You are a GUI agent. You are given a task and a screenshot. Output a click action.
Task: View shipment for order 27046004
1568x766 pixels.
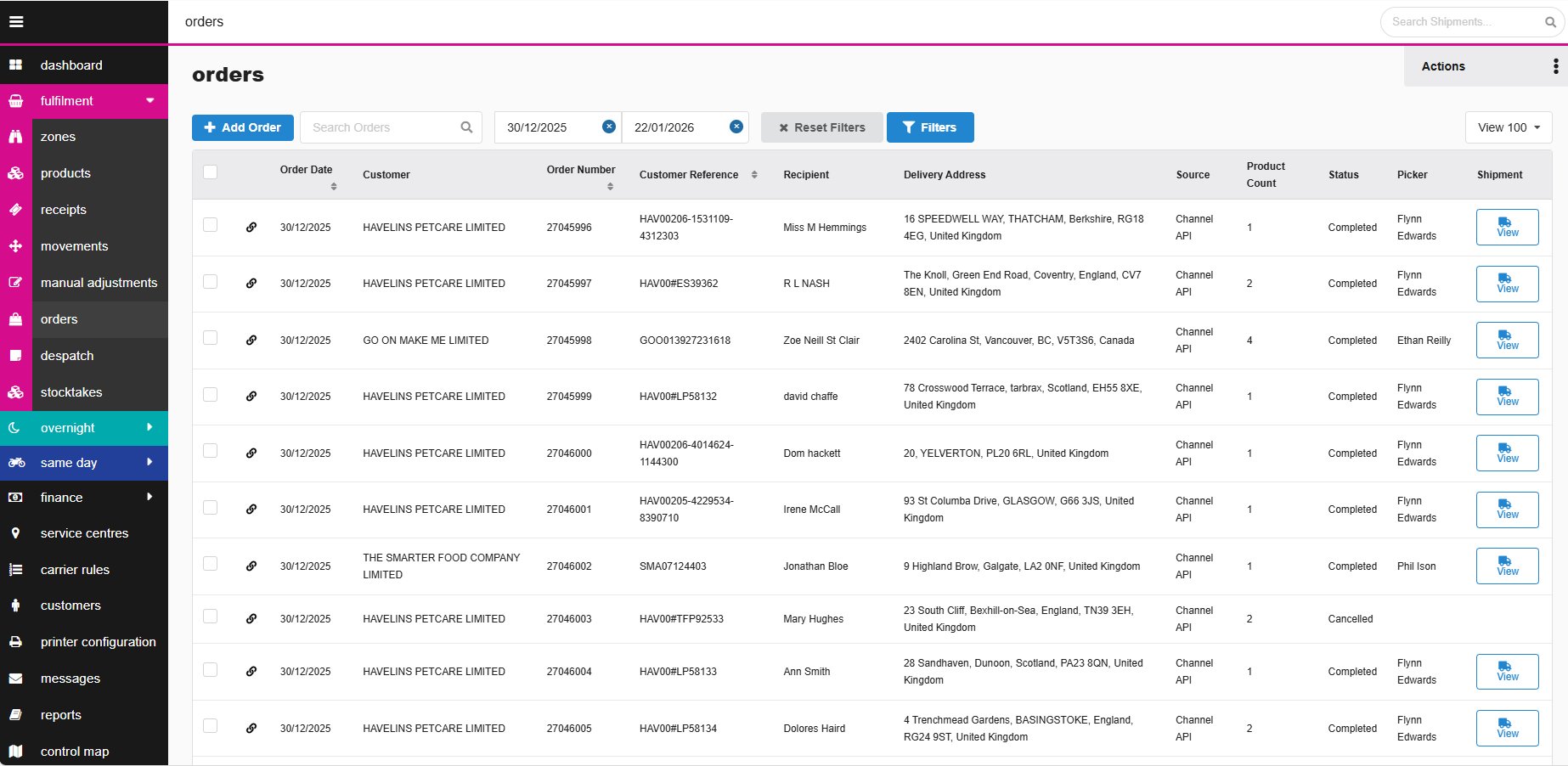pos(1508,672)
